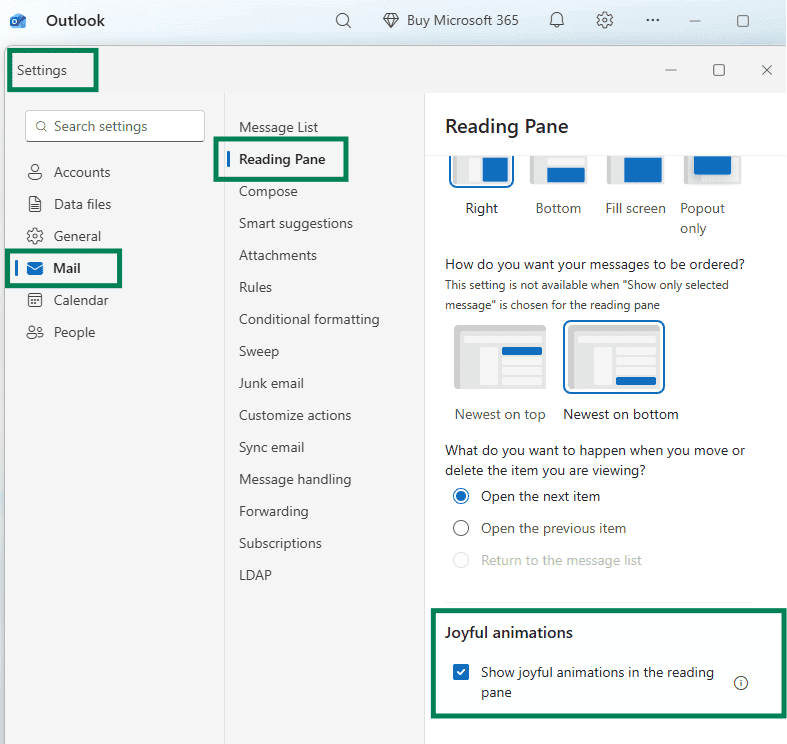This screenshot has width=787, height=744.
Task: Open Sync email settings
Action: [272, 448]
